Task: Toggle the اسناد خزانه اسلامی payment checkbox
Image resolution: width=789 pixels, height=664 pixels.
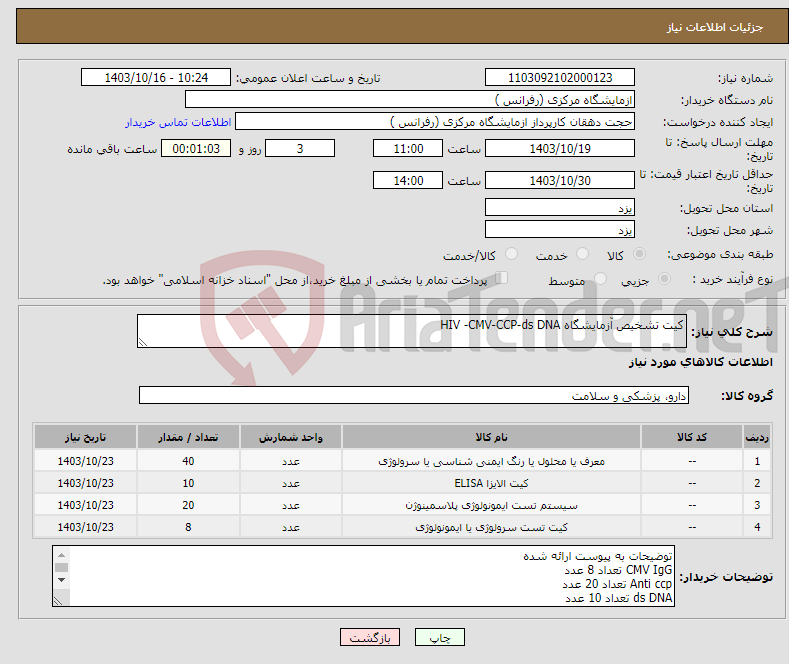Action: click(501, 278)
